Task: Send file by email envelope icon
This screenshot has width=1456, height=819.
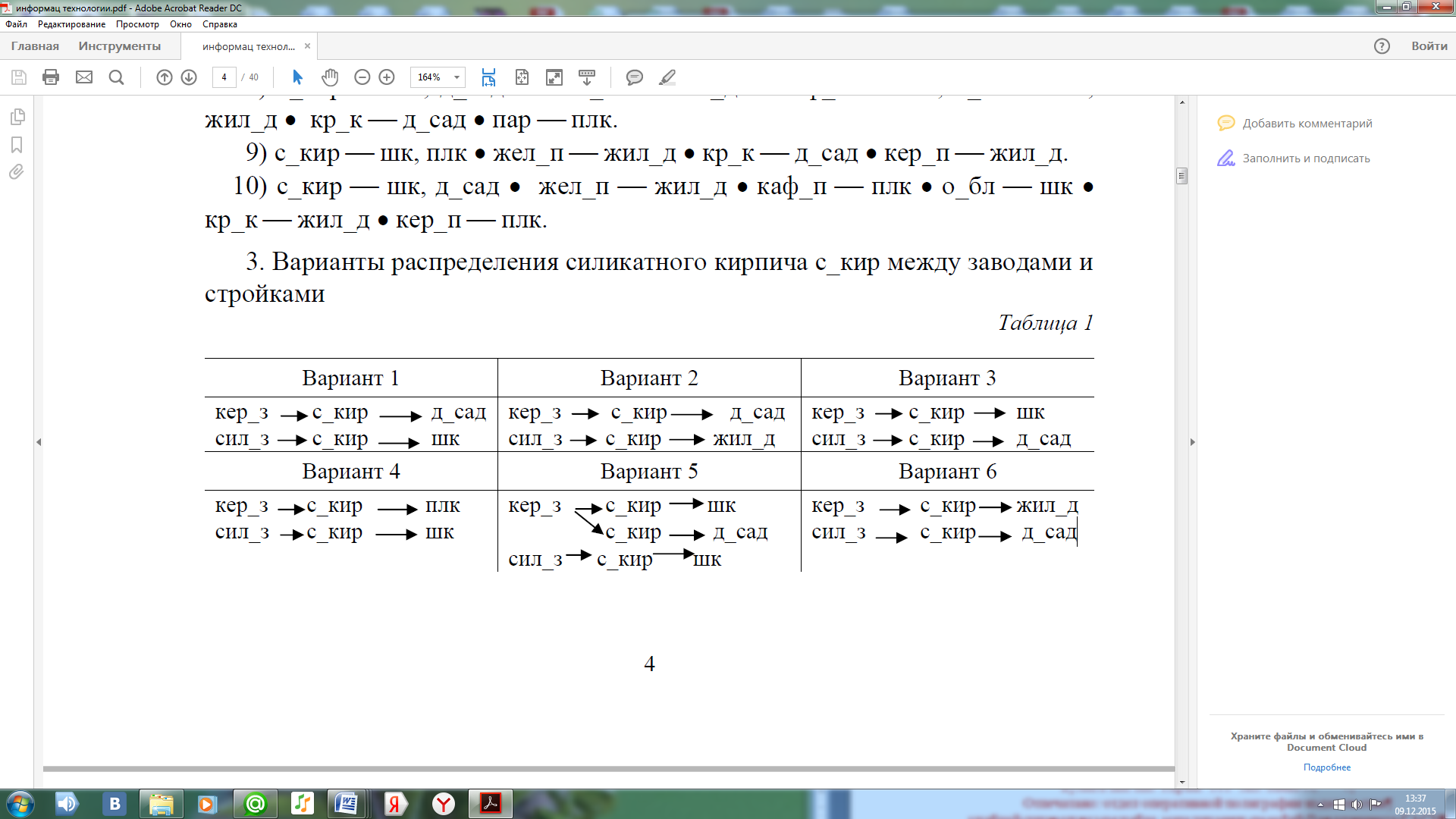Action: point(84,77)
